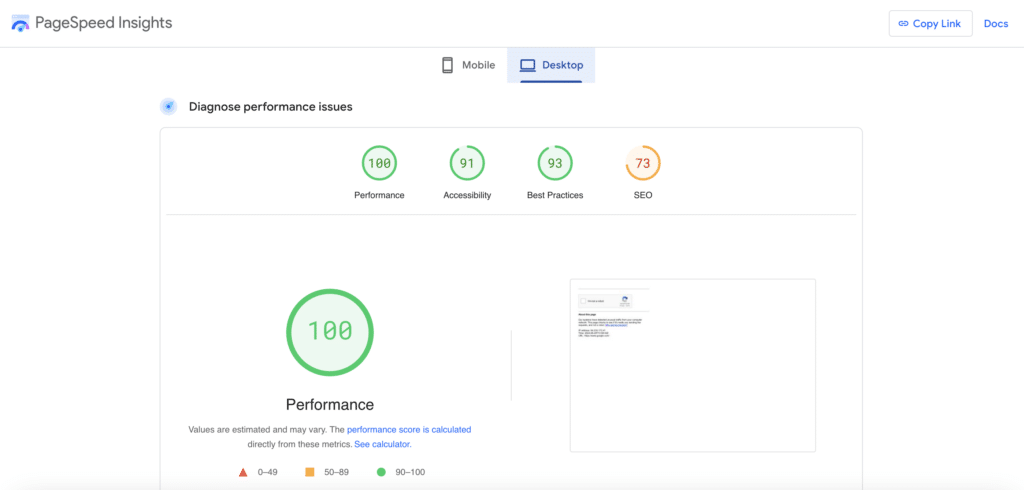
Task: Open the Docs link
Action: (996, 24)
